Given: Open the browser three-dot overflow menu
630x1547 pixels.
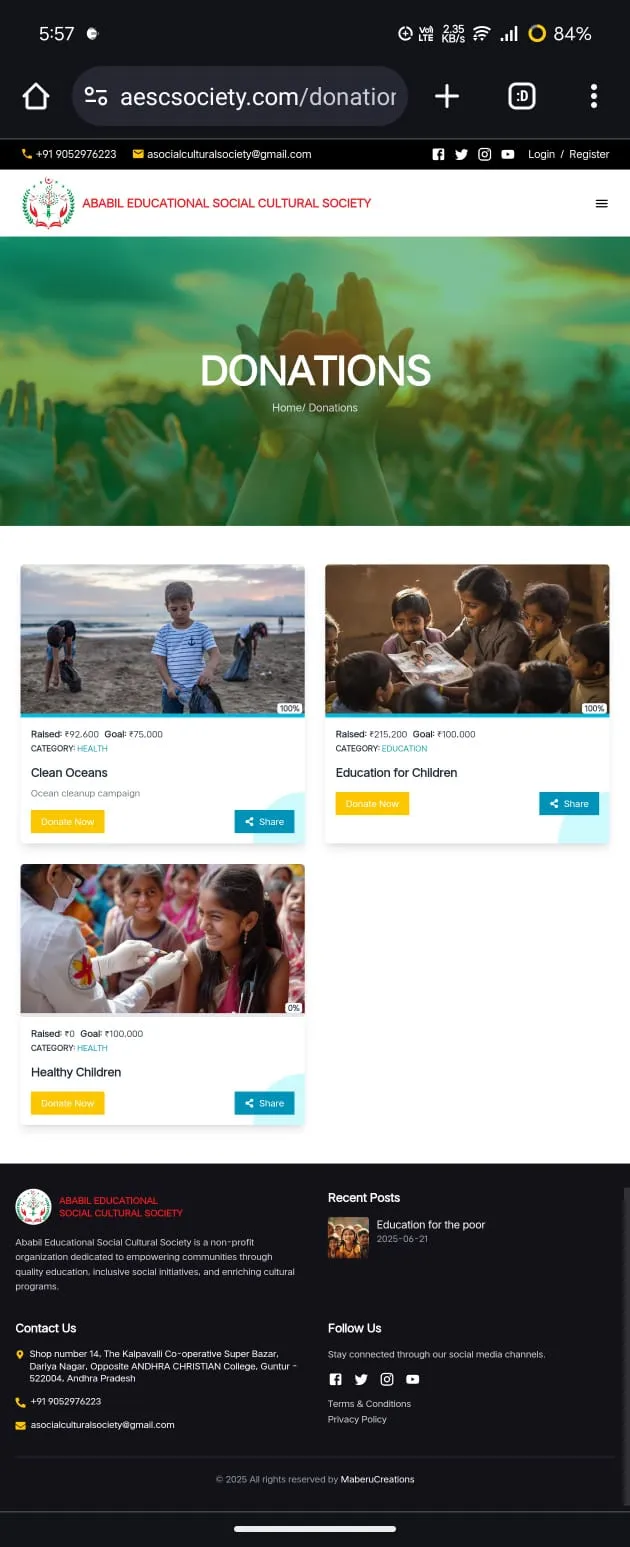Looking at the screenshot, I should (x=594, y=96).
